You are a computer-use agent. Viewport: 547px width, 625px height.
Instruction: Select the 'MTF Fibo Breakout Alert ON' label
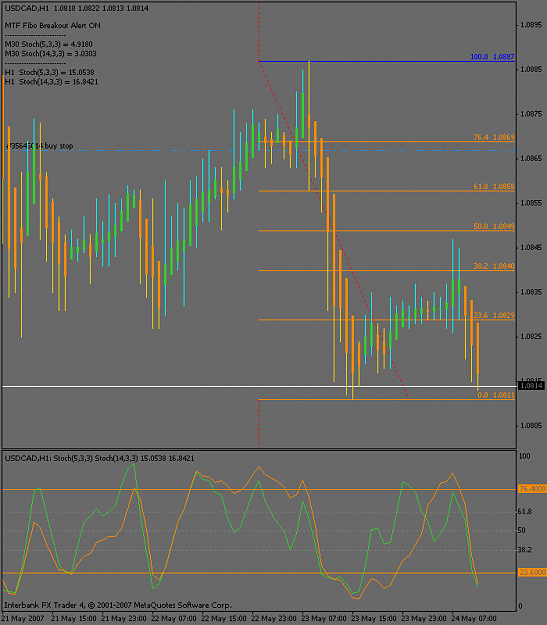point(53,26)
